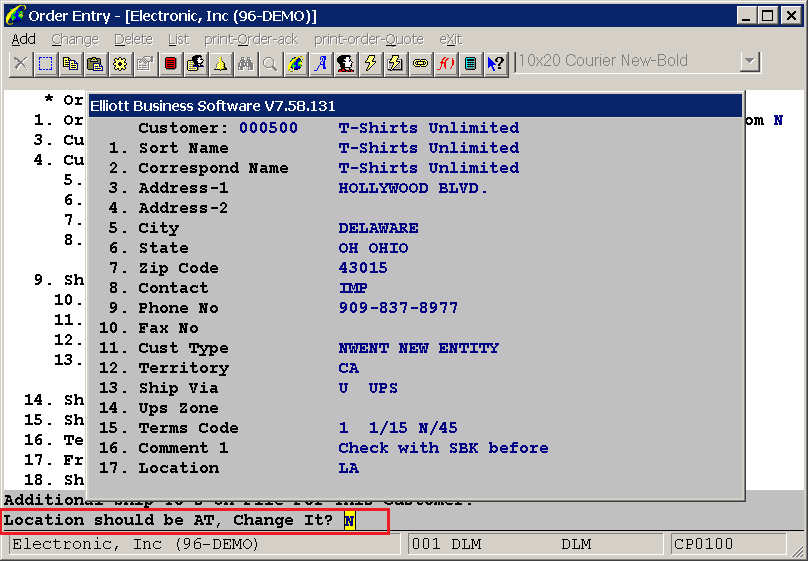808x561 pixels.
Task: Click the grayed properties icon
Action: click(145, 64)
